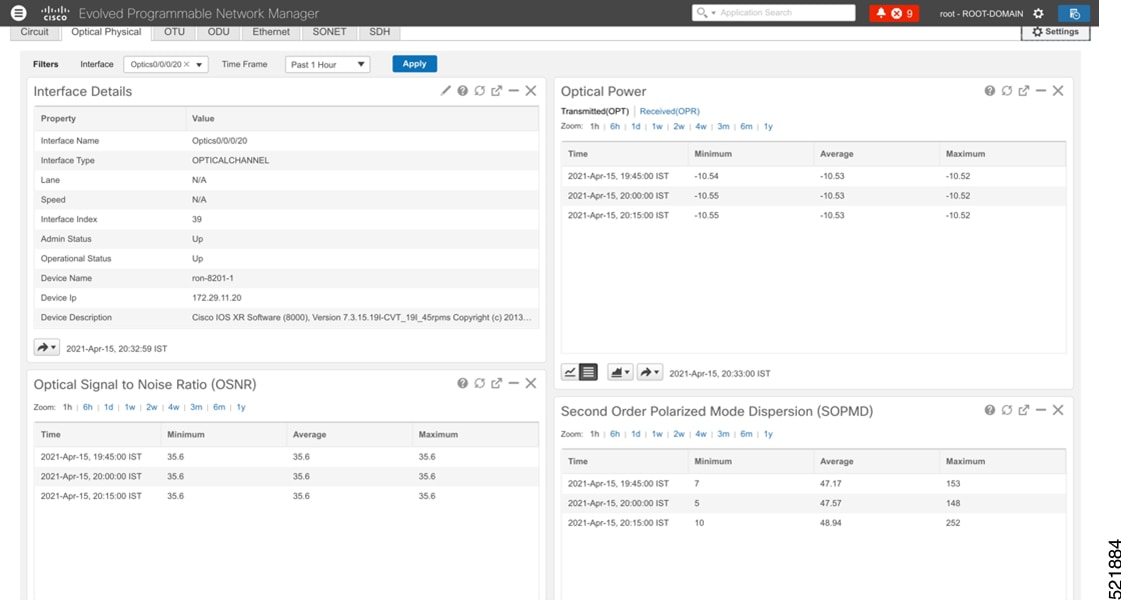Switch to the Ethernet tab

(x=271, y=31)
